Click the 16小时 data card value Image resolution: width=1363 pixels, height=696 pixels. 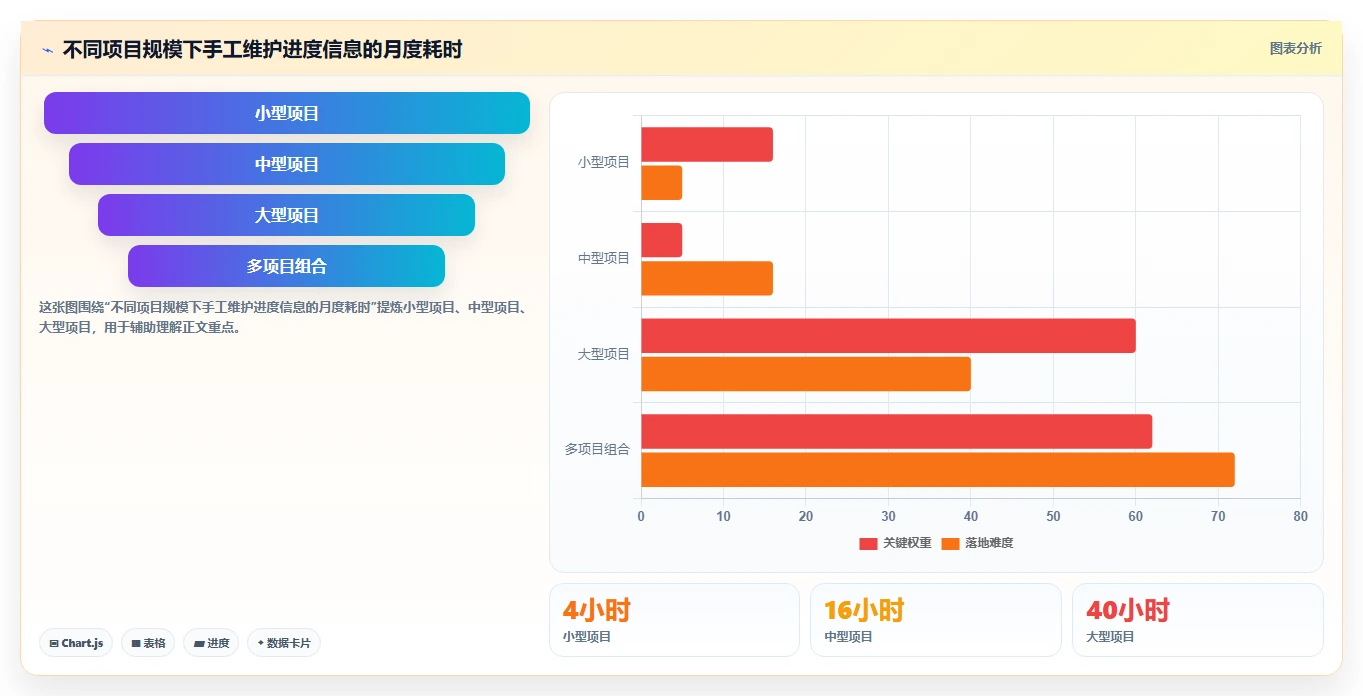point(864,610)
